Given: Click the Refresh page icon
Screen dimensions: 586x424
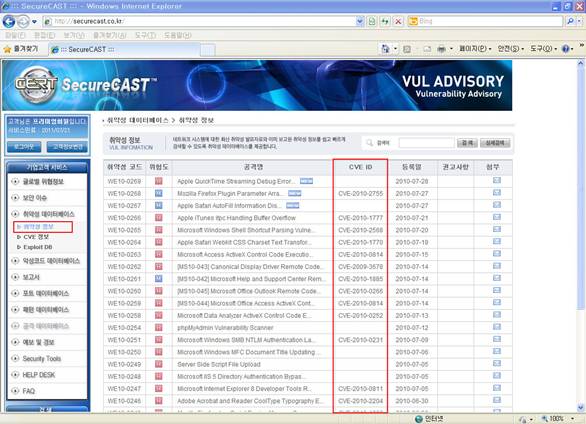Looking at the screenshot, I should click(385, 21).
